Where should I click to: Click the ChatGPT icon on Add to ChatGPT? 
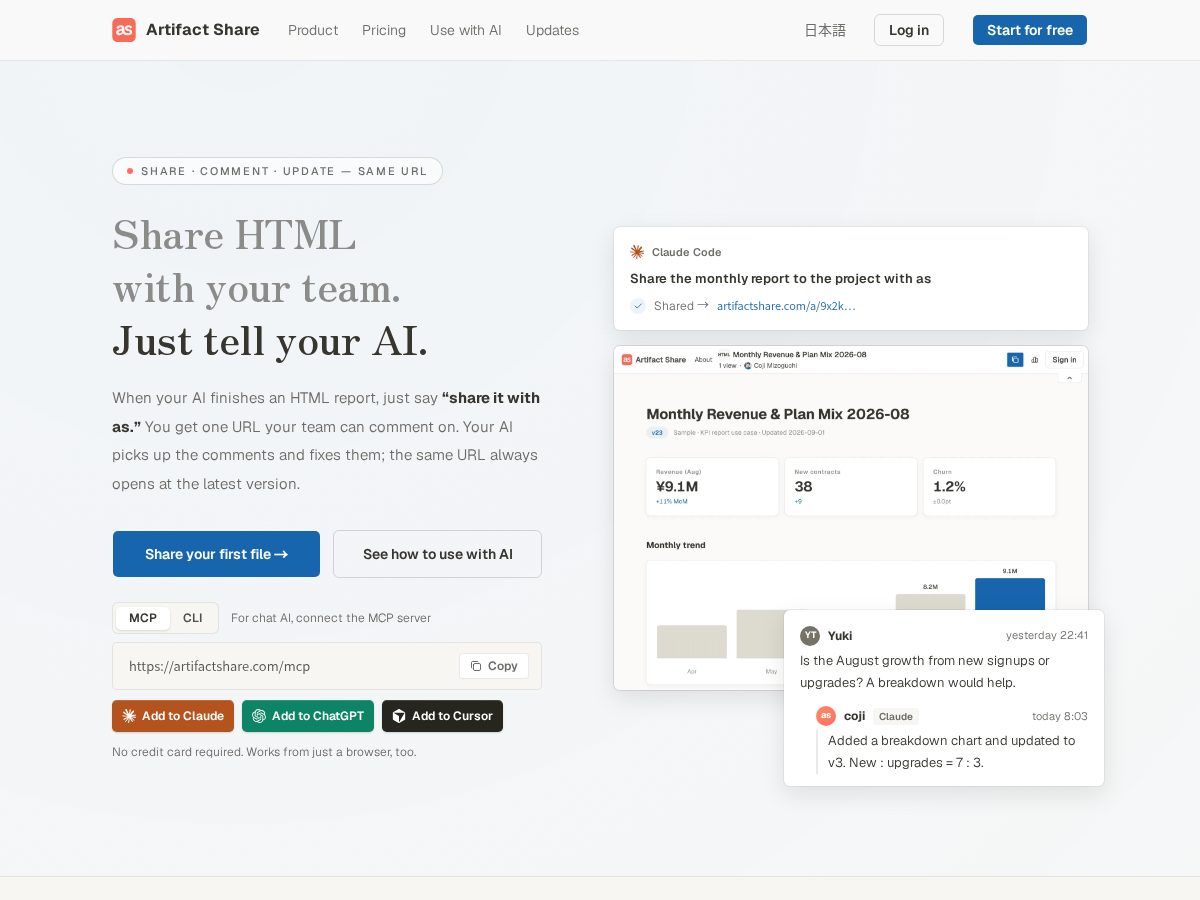259,716
